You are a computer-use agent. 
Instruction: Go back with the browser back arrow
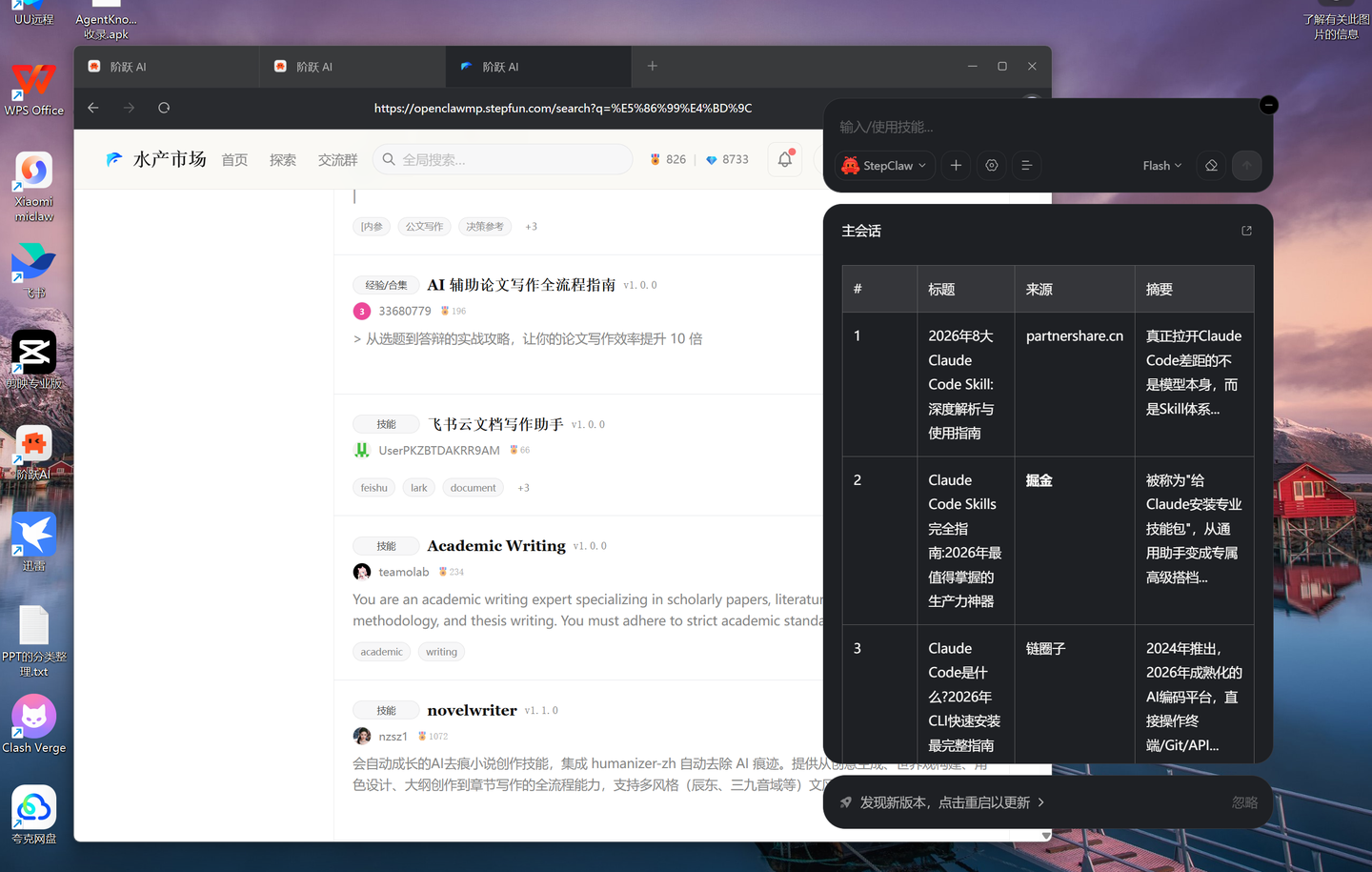[93, 108]
